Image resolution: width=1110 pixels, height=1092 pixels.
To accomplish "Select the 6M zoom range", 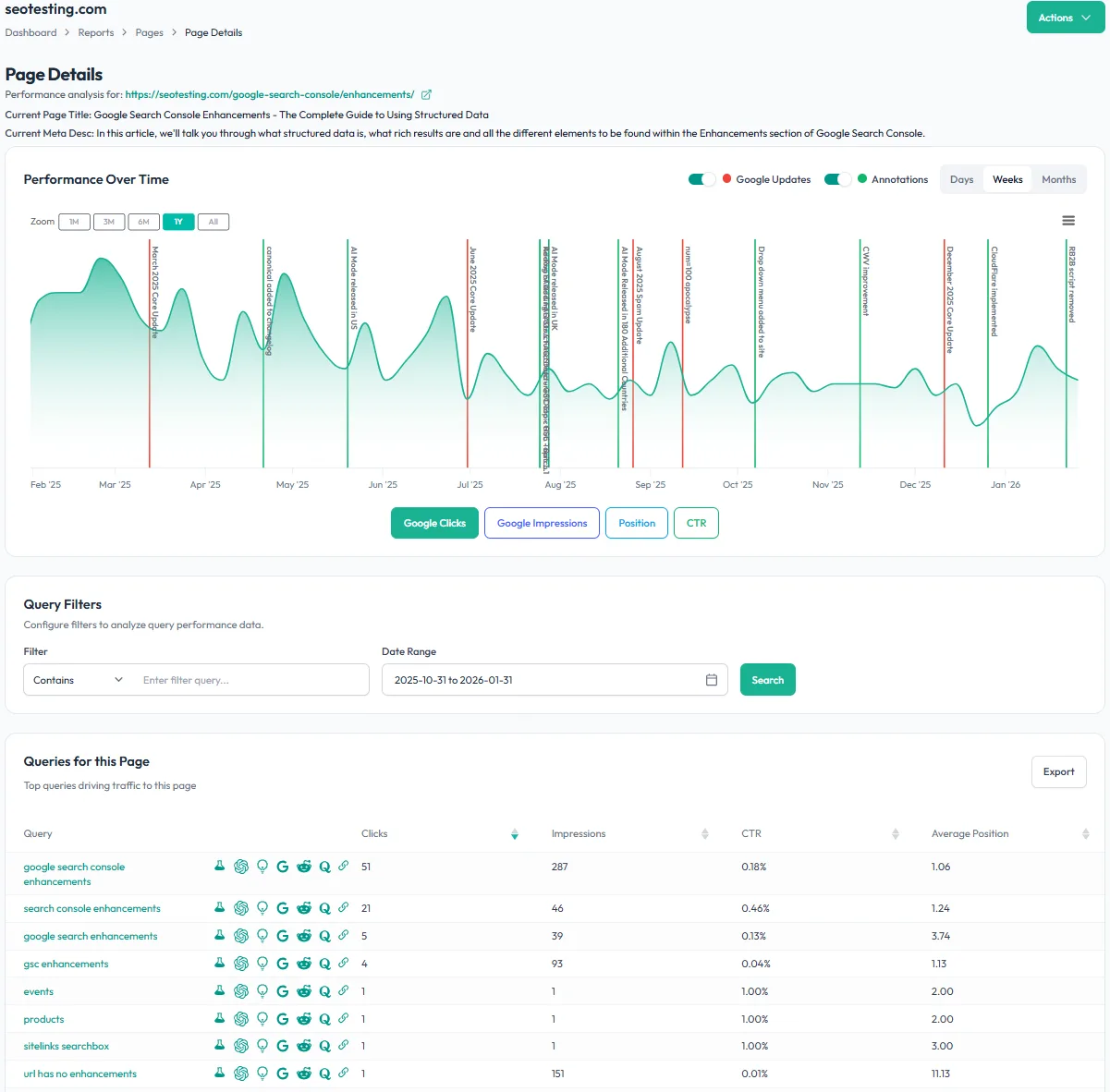I will pyautogui.click(x=143, y=222).
